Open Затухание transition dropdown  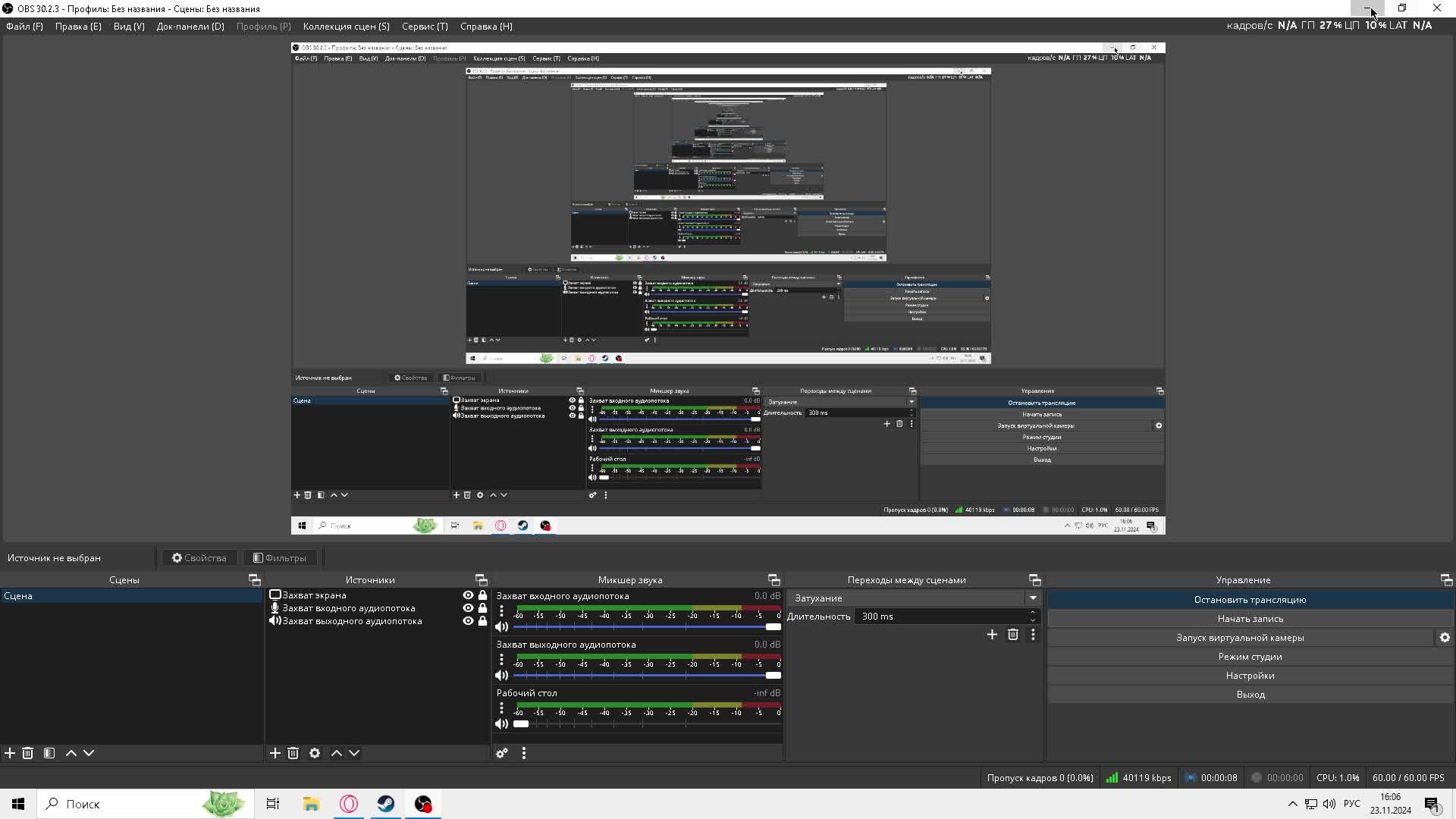[x=915, y=598]
